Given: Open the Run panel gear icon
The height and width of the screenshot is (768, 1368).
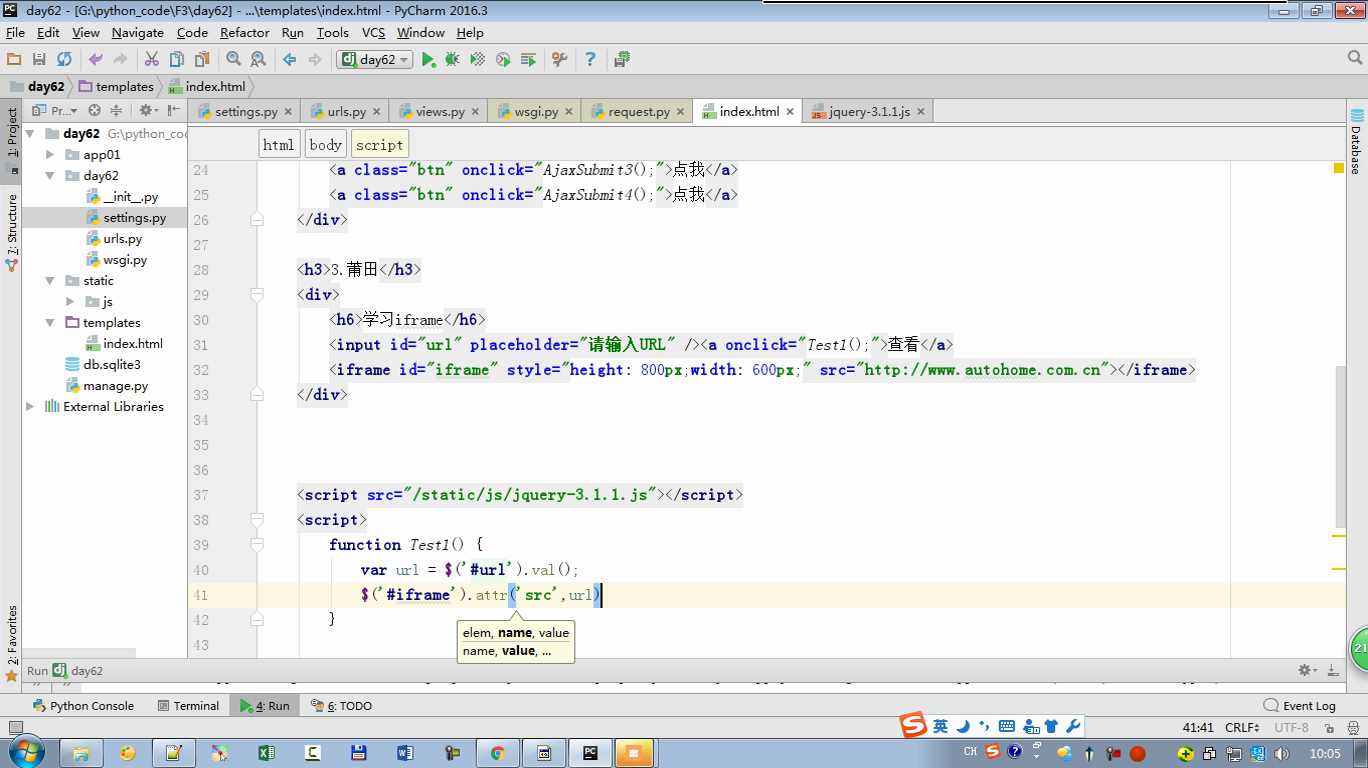Looking at the screenshot, I should [1306, 670].
